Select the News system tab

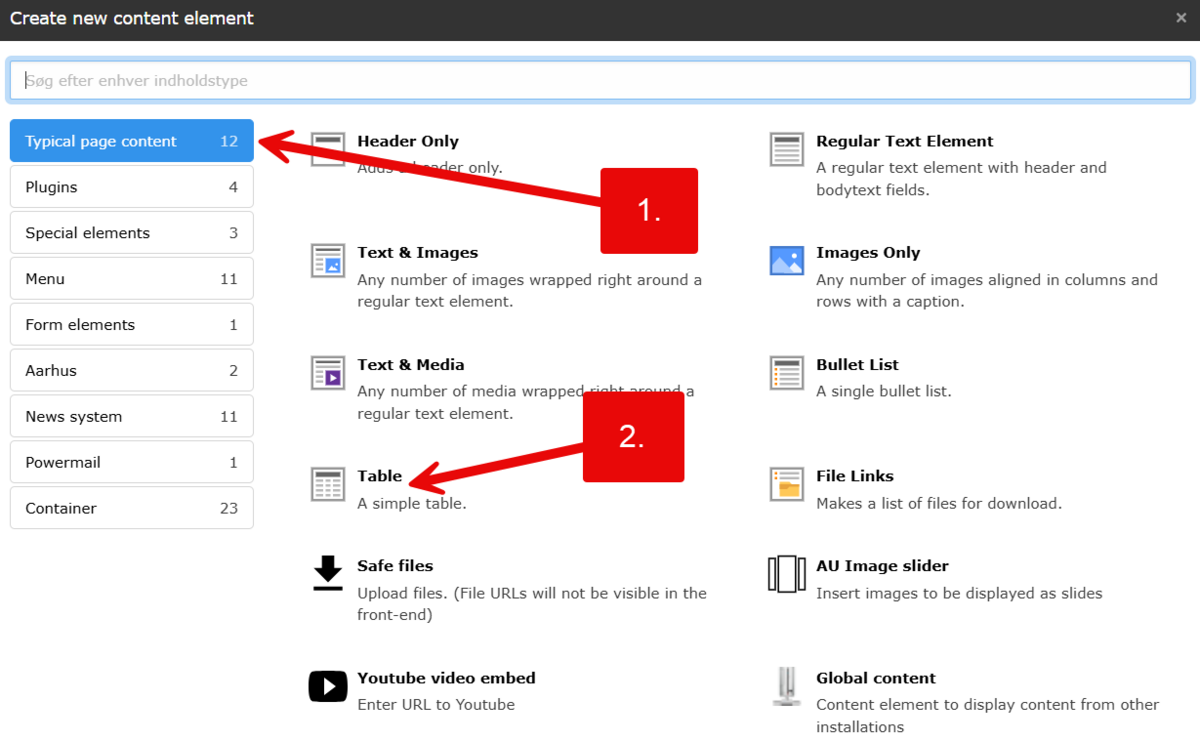coord(131,417)
